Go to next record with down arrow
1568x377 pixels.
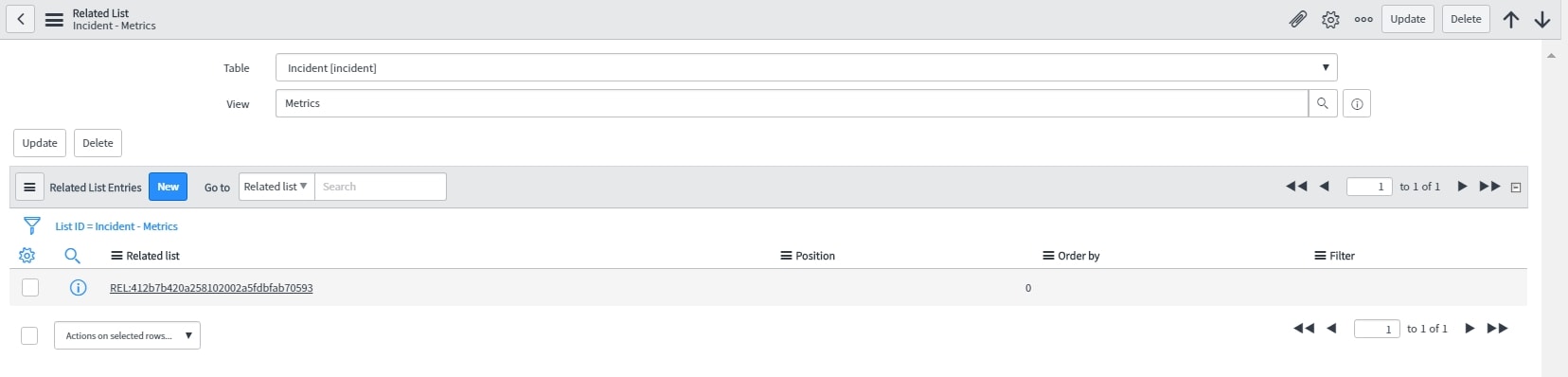point(1542,19)
